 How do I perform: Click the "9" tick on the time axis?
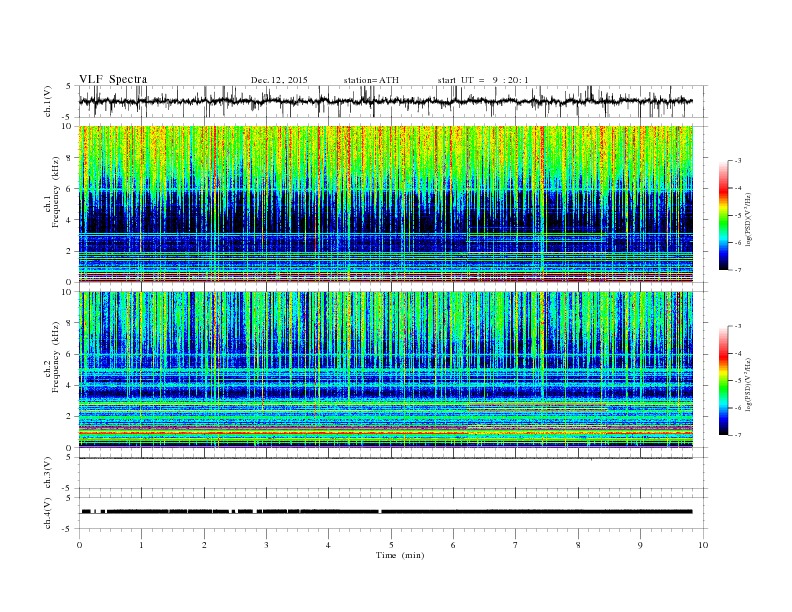click(640, 545)
